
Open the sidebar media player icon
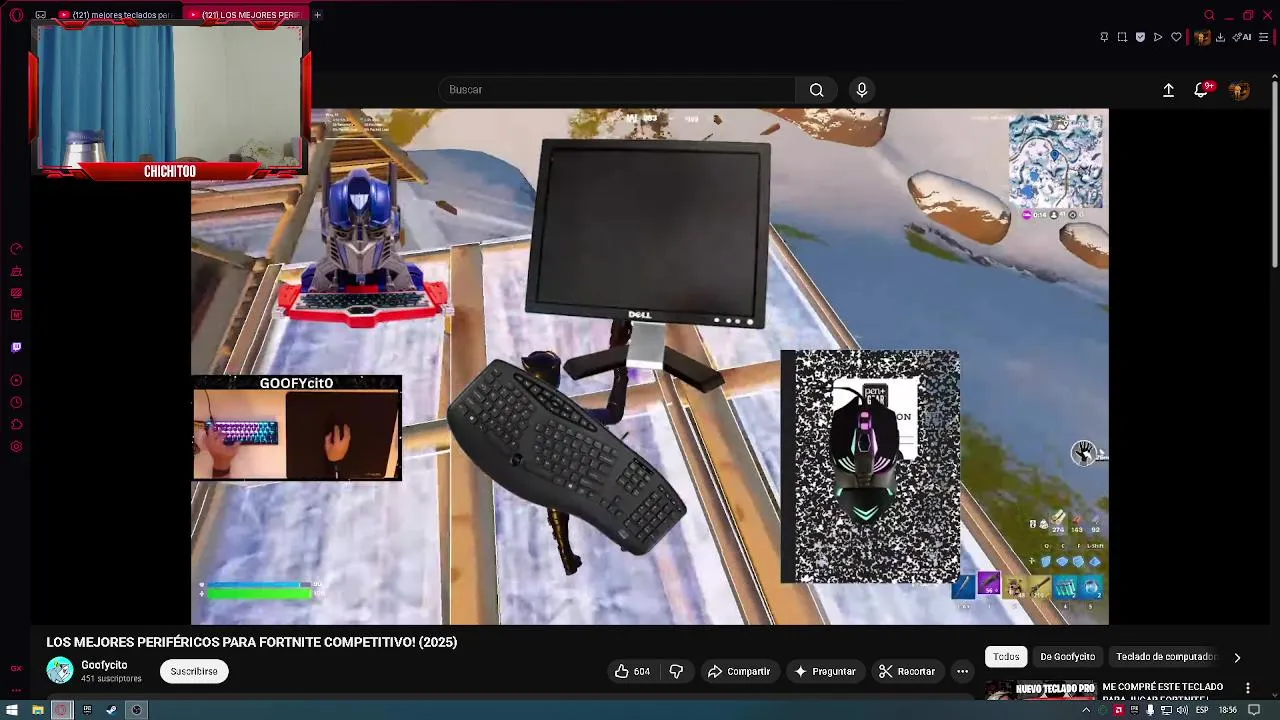pyautogui.click(x=16, y=380)
